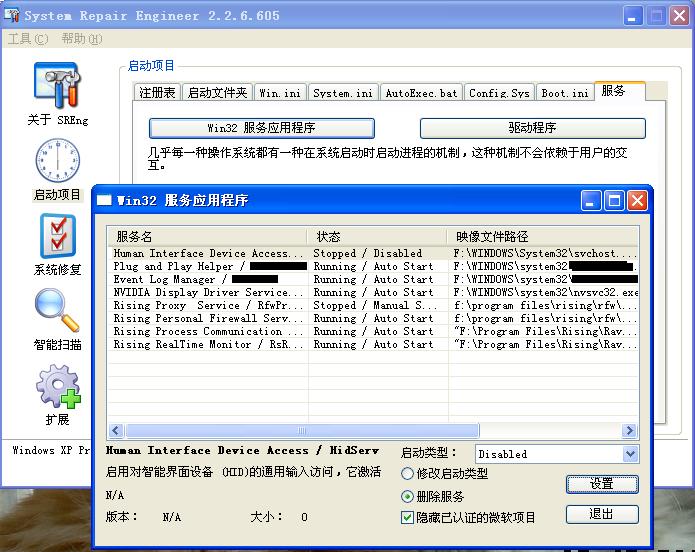Image resolution: width=695 pixels, height=552 pixels.
Task: Switch to the Boot.ini tab
Action: [565, 92]
